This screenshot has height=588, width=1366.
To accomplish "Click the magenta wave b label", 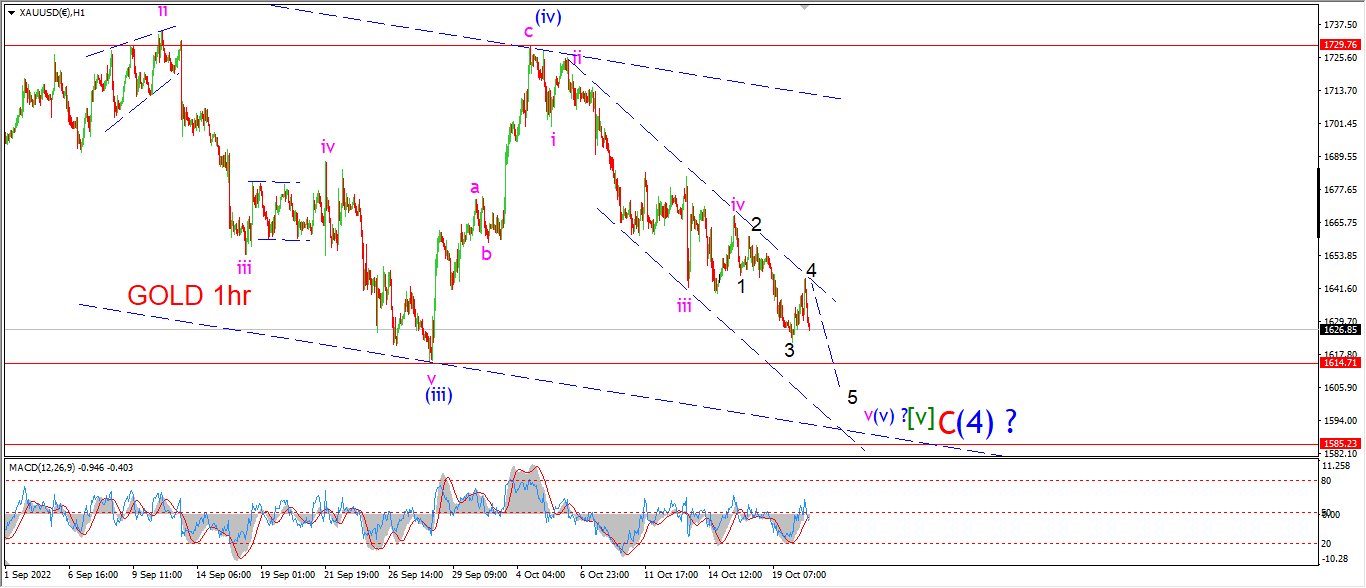I will point(486,253).
